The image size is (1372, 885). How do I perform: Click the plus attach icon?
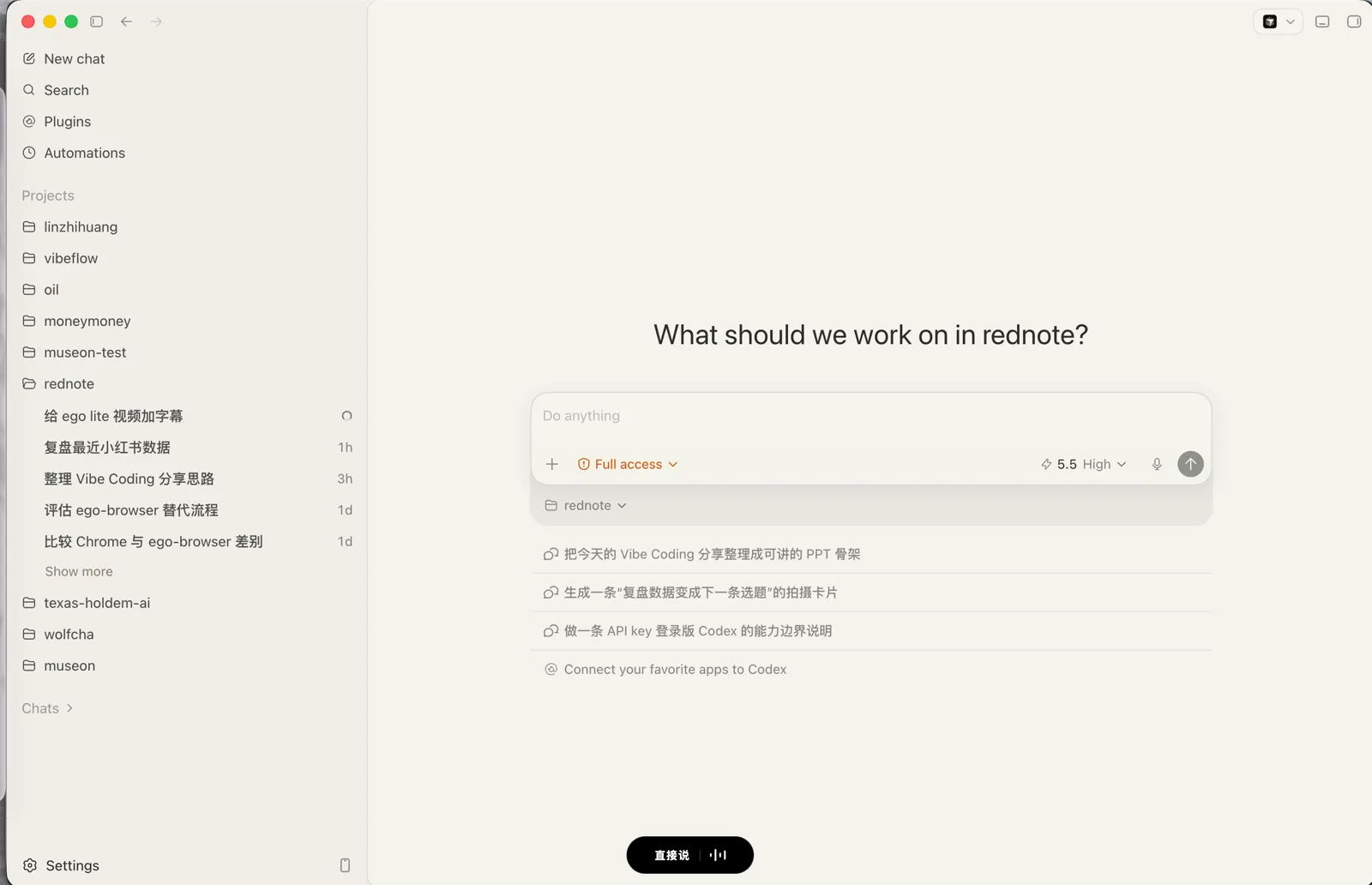point(552,464)
